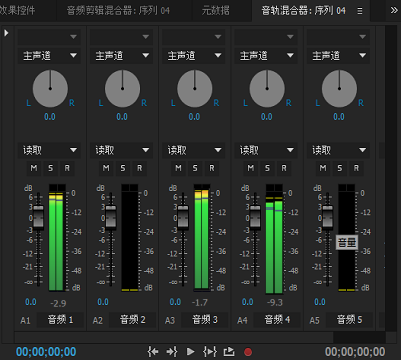The width and height of the screenshot is (401, 360).
Task: Go to In point transport button
Action: [x=153, y=351]
